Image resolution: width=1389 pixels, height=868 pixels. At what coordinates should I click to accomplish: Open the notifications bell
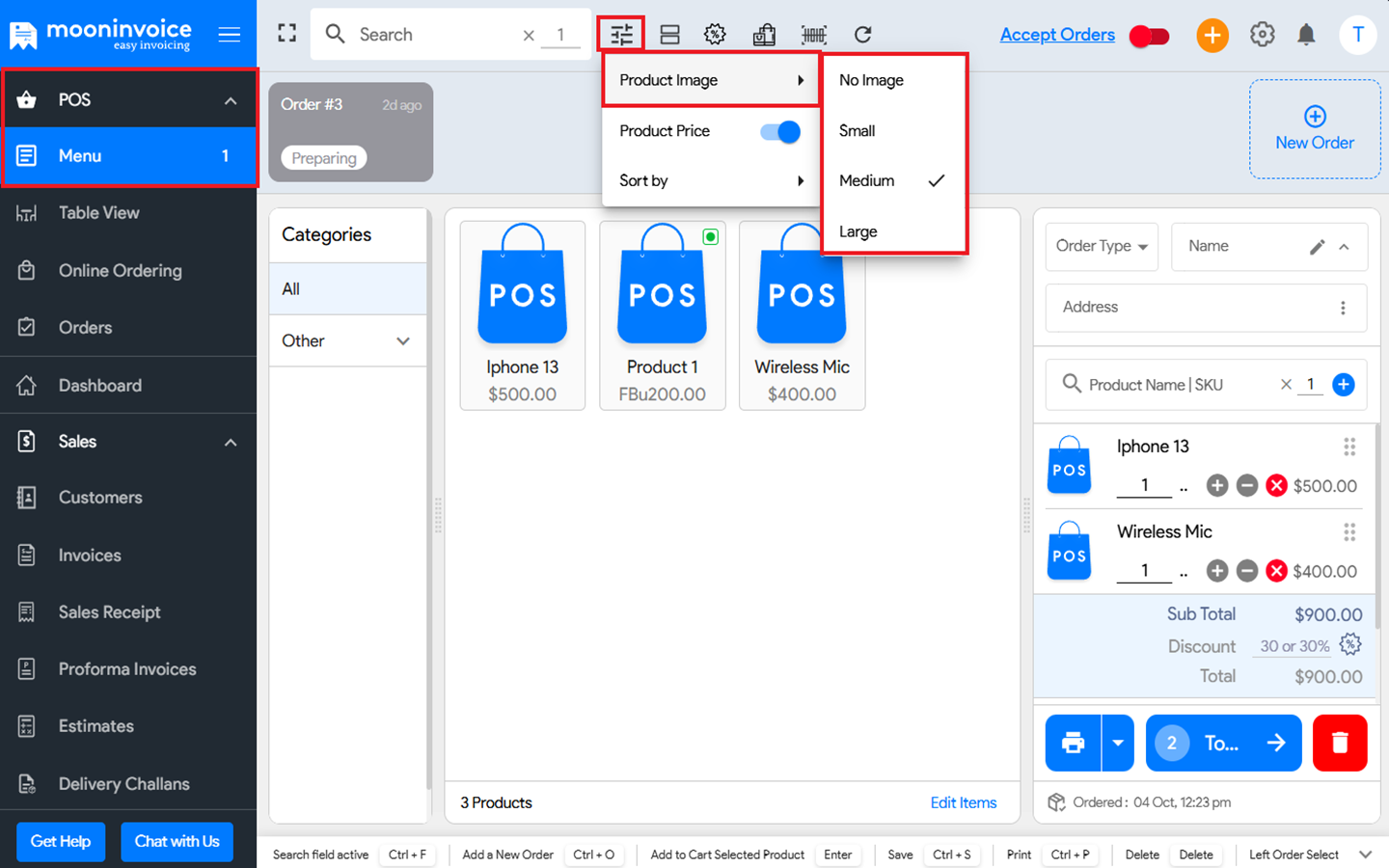(1306, 35)
